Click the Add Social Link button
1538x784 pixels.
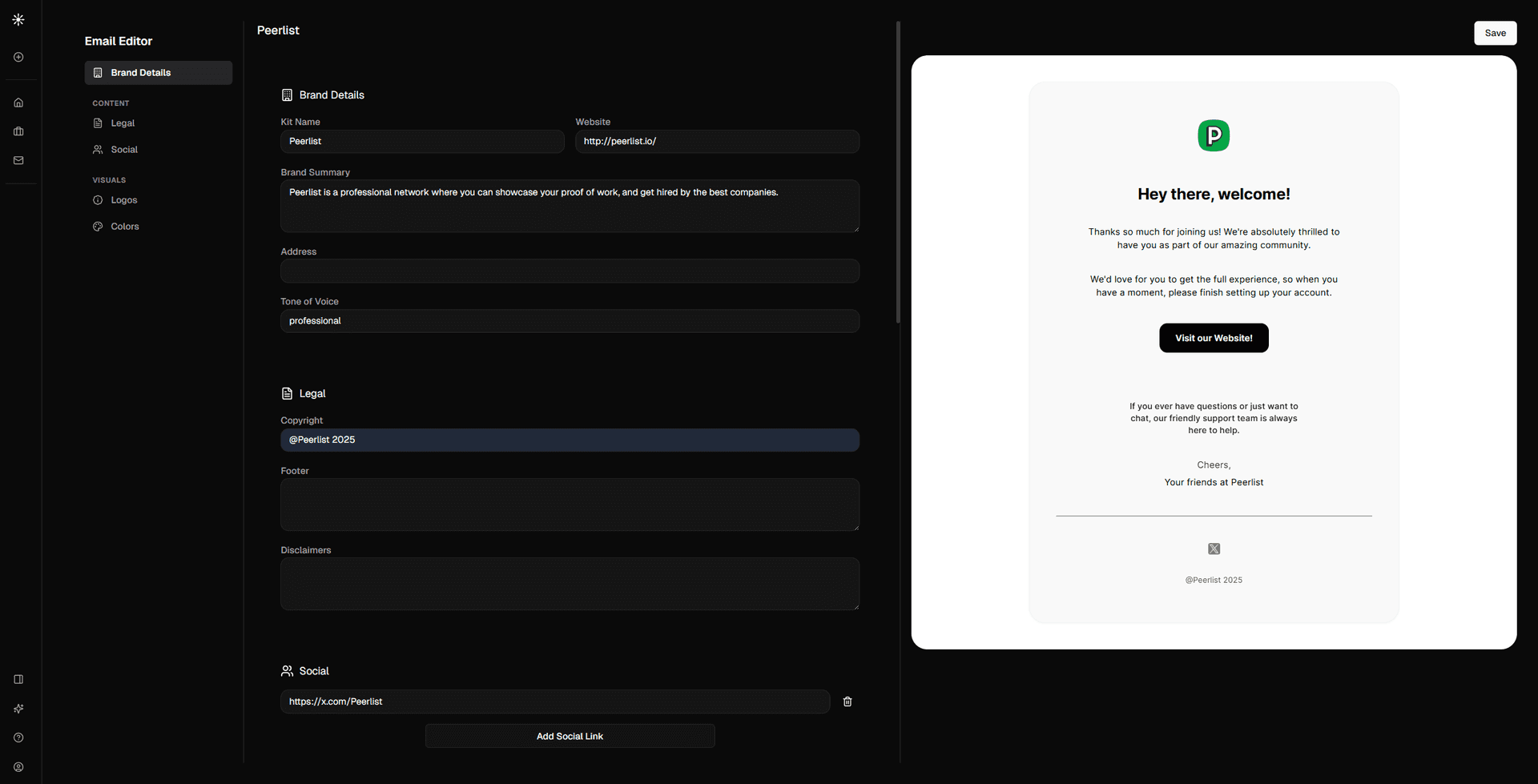point(570,735)
